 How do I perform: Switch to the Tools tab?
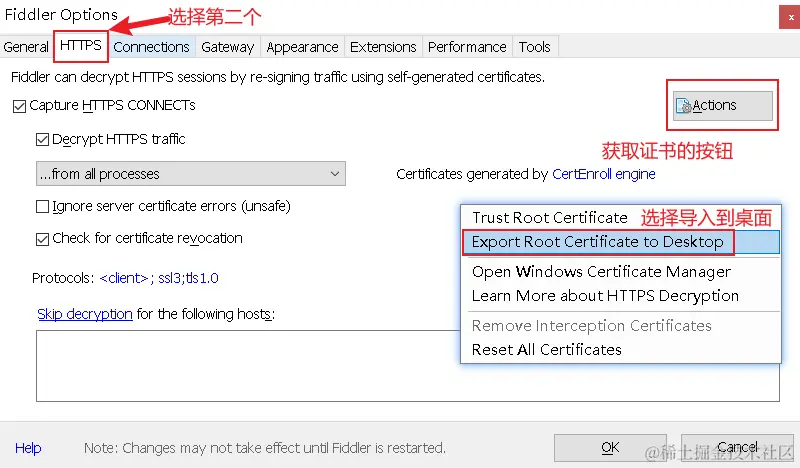point(534,47)
